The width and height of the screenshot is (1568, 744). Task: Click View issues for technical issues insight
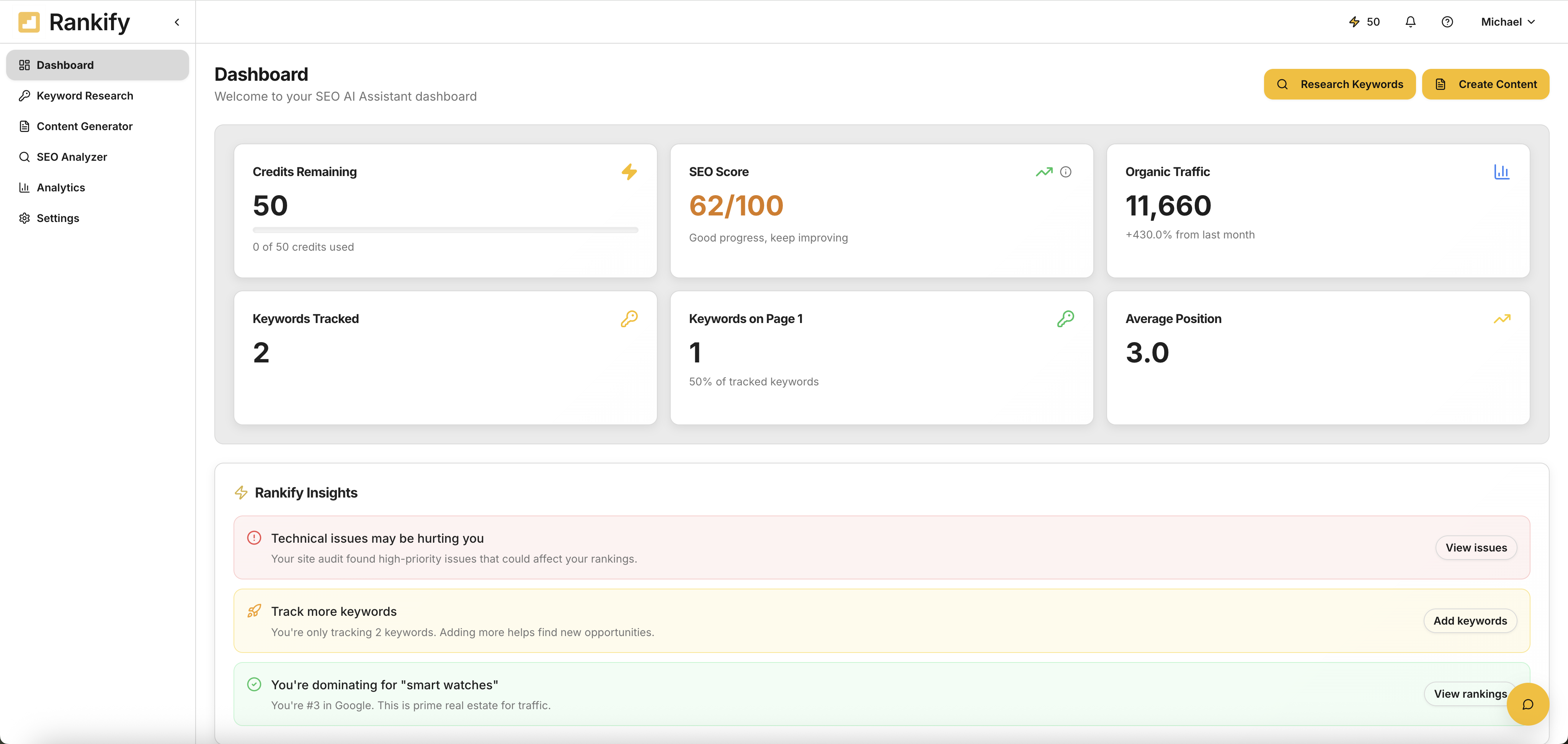click(1475, 548)
